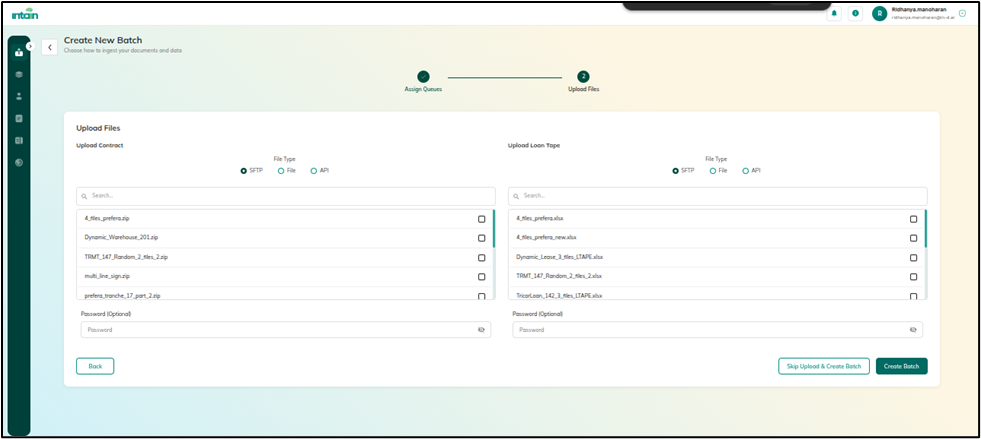Click the info icon in header
981x439 pixels.
click(855, 13)
